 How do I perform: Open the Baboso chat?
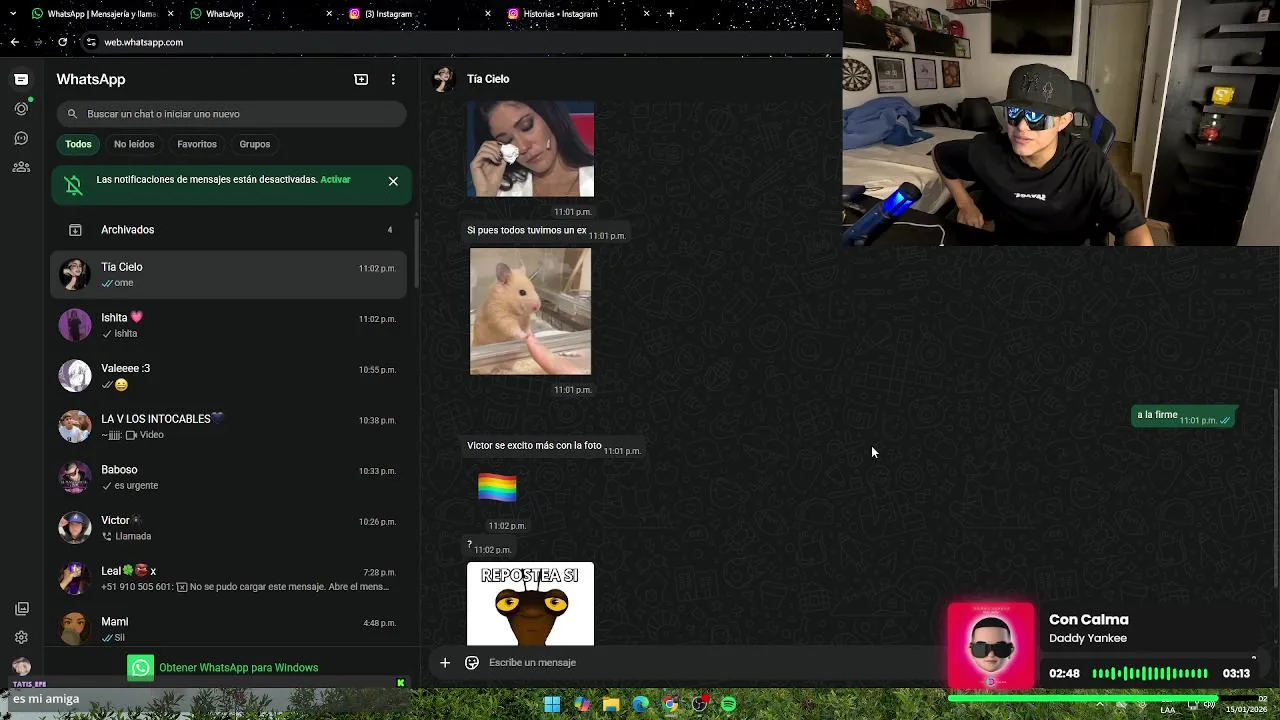(x=231, y=477)
